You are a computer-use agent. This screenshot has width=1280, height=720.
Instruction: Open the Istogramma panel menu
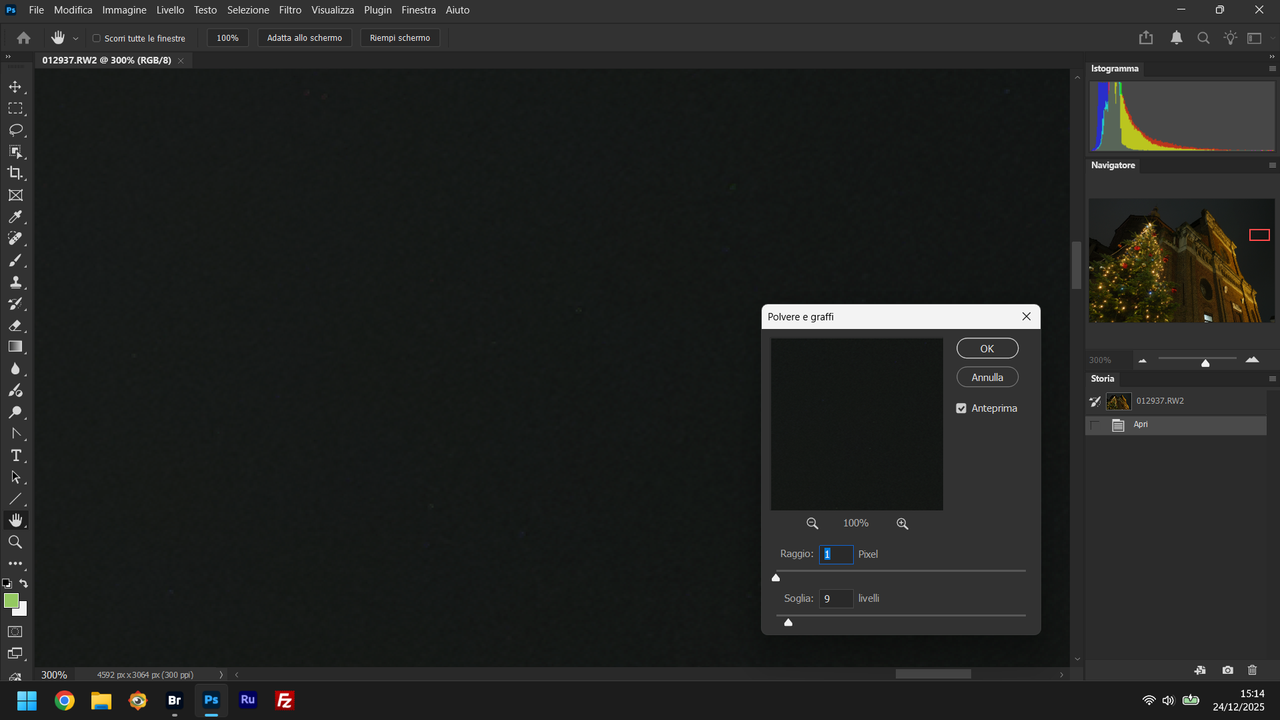pos(1272,69)
